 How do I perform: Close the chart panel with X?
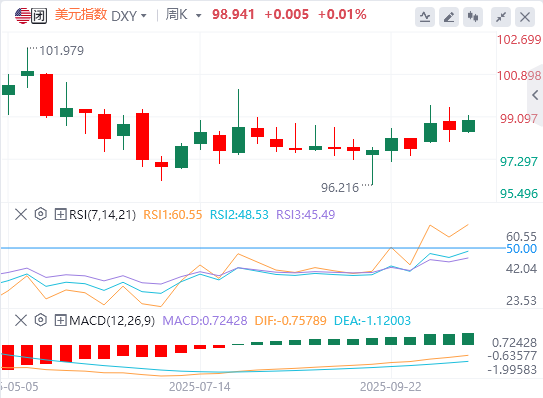(x=525, y=17)
